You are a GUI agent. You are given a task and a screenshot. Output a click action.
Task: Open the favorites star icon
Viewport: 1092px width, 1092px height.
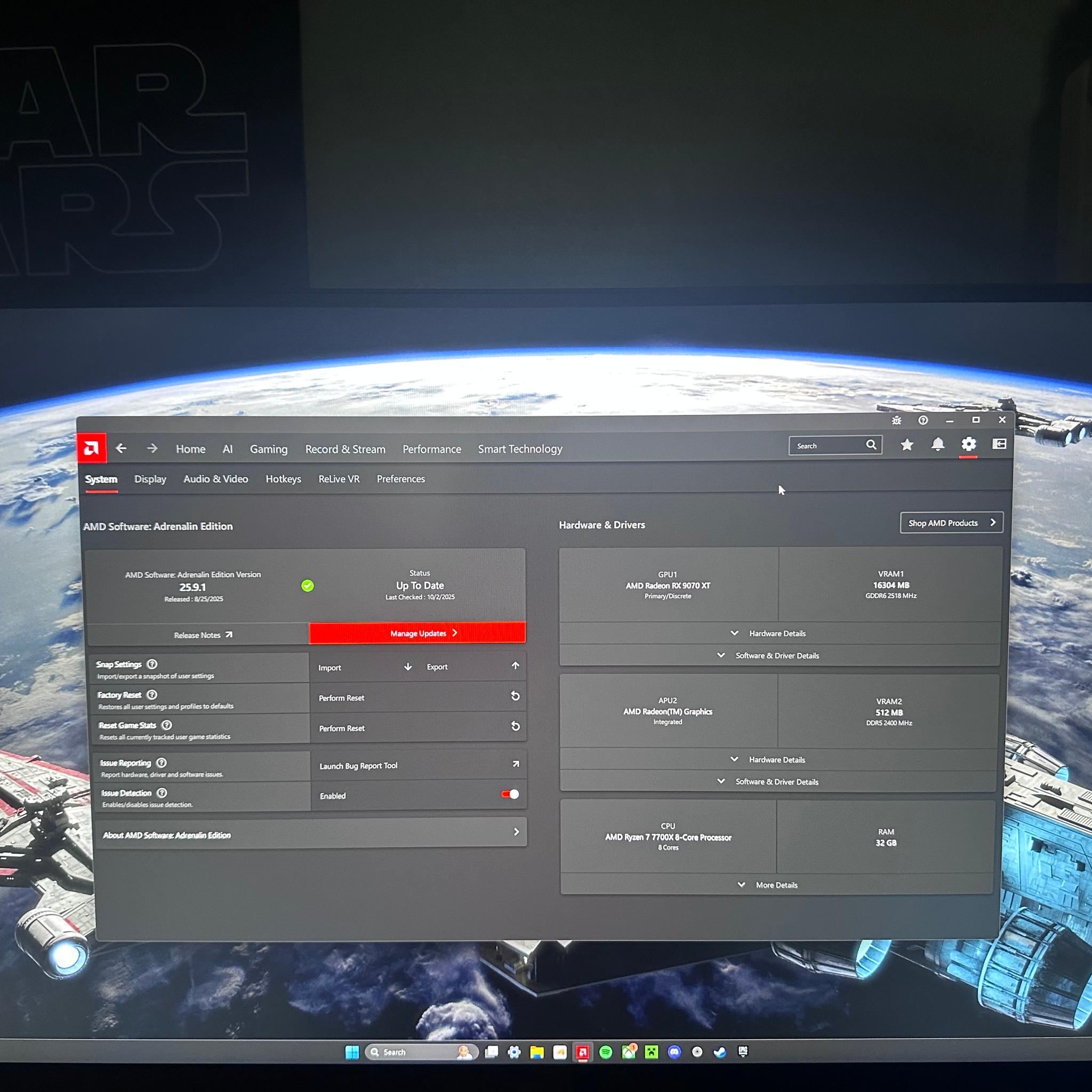click(907, 445)
